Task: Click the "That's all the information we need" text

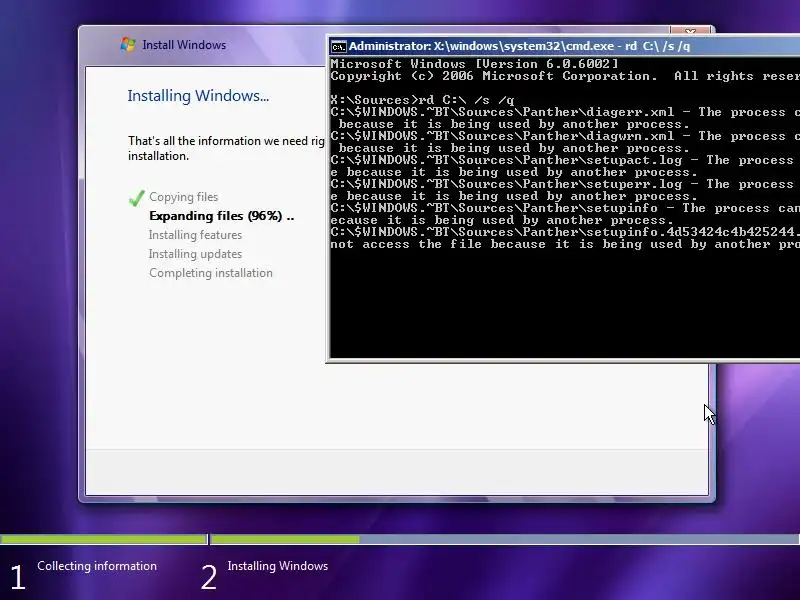Action: [226, 148]
